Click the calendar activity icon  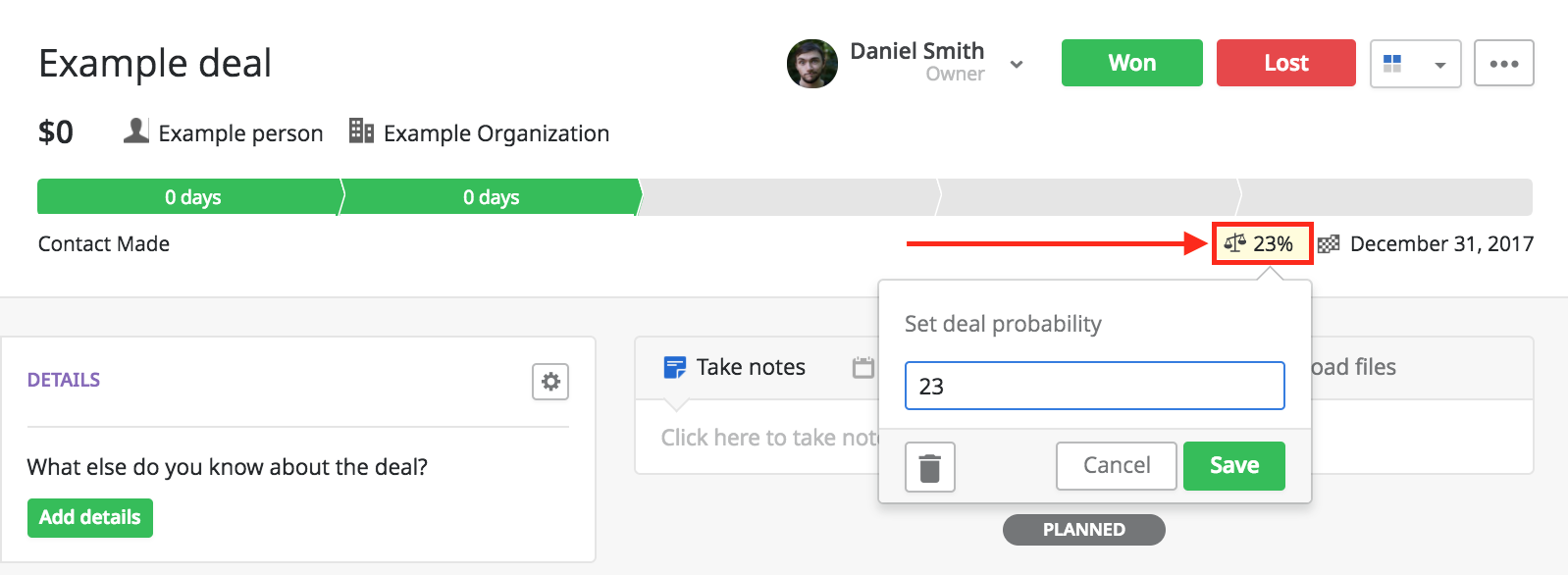click(x=862, y=368)
